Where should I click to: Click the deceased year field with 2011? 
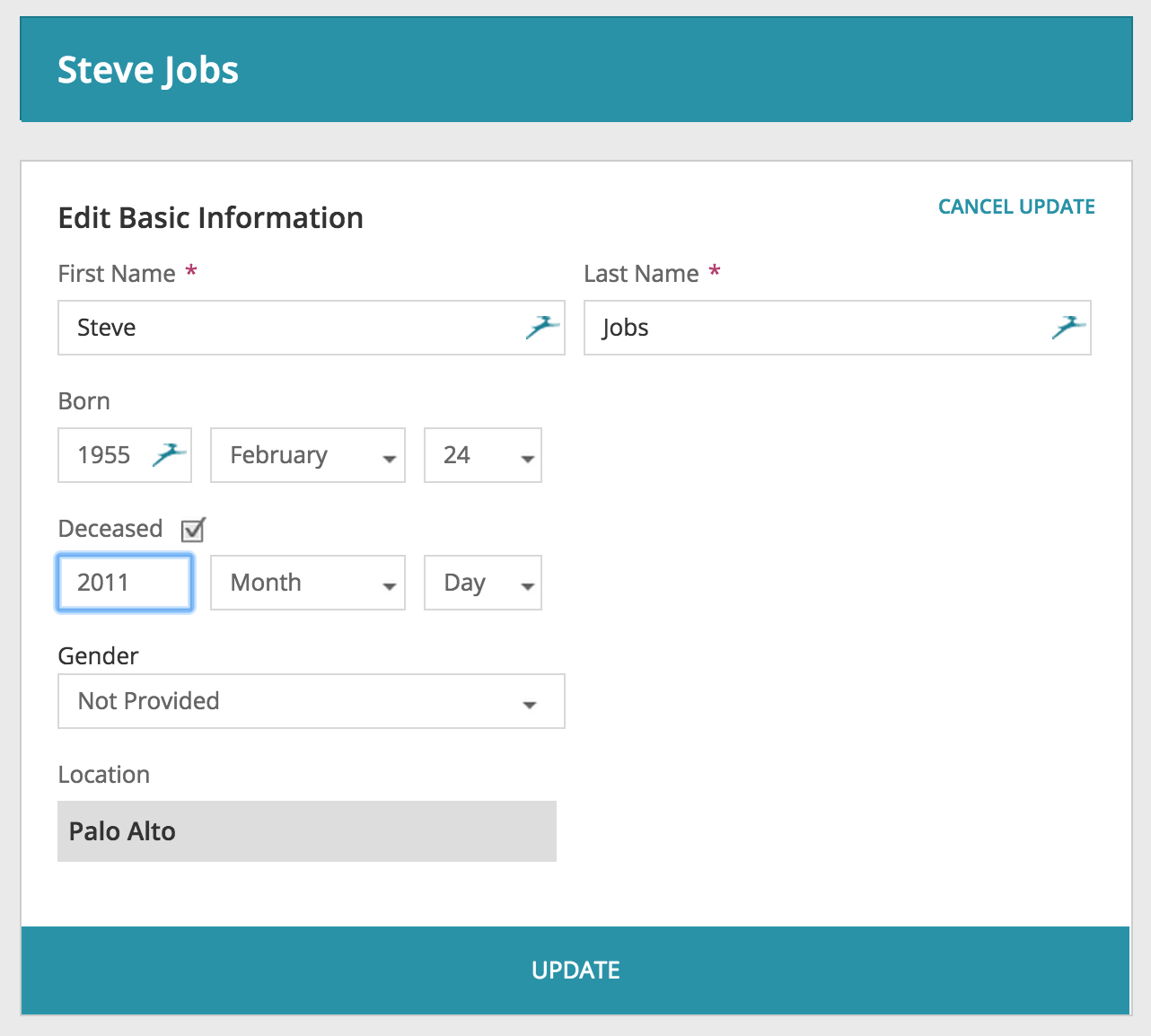click(x=125, y=583)
